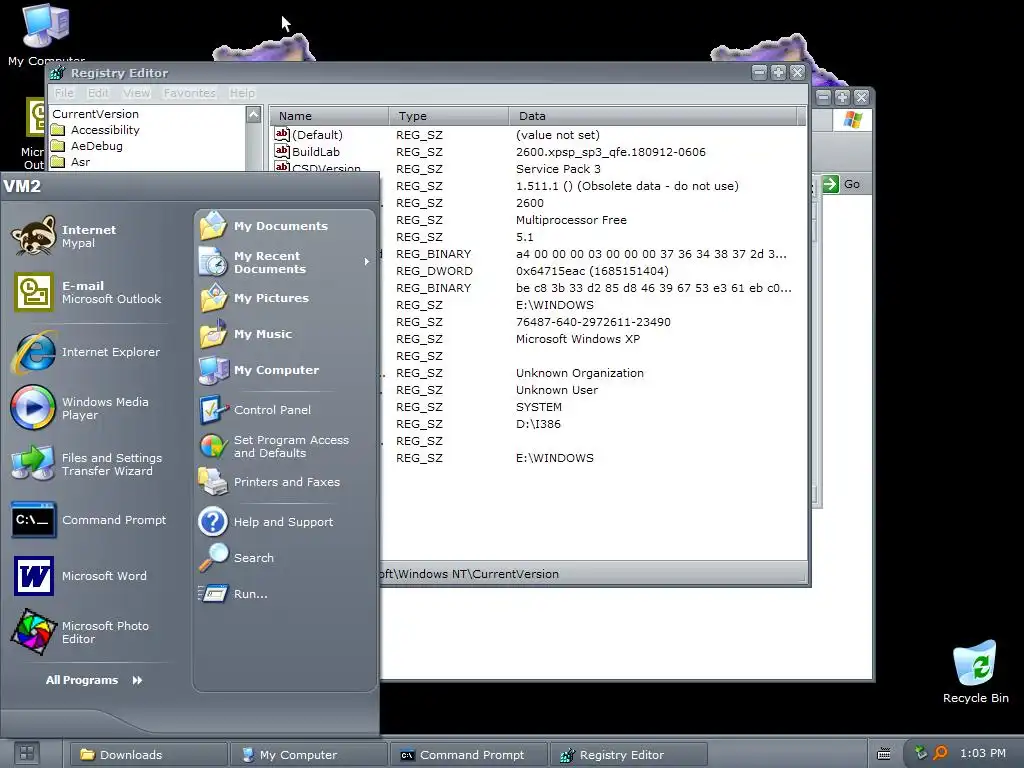Open Edit menu in Registry Editor
Image resolution: width=1024 pixels, height=768 pixels.
coord(98,93)
